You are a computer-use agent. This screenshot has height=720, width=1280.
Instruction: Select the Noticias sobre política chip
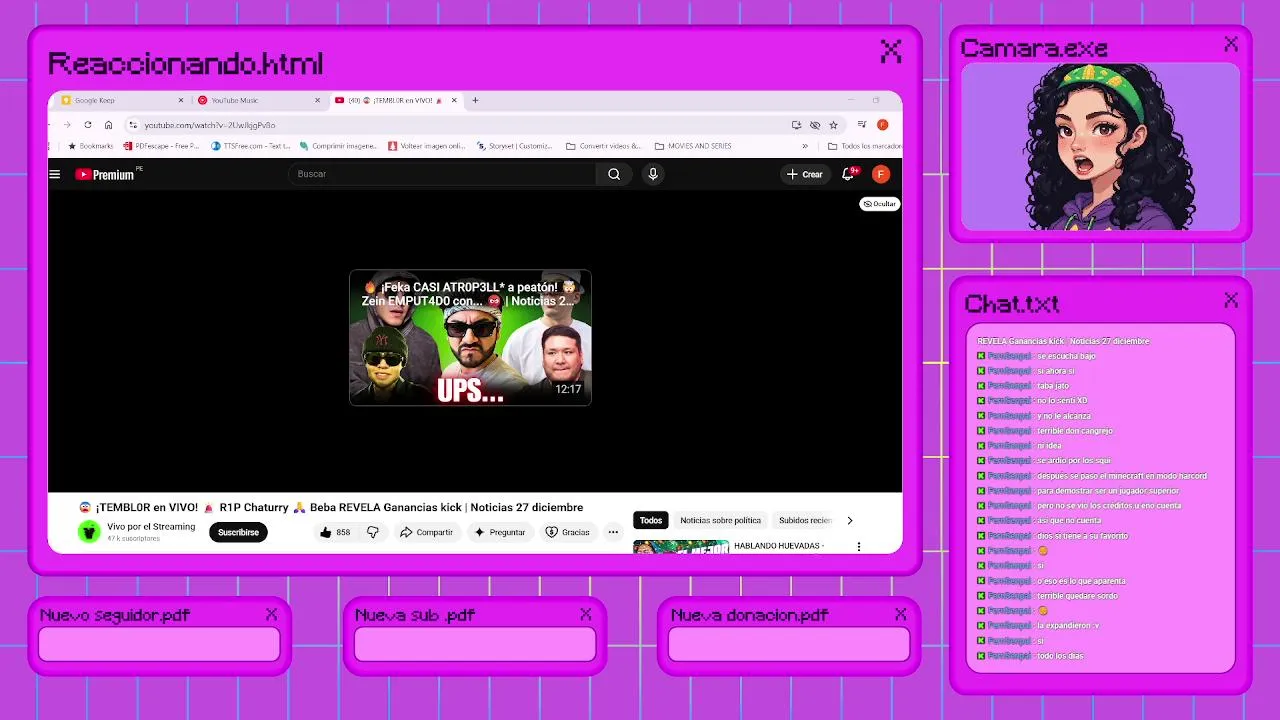click(x=721, y=520)
